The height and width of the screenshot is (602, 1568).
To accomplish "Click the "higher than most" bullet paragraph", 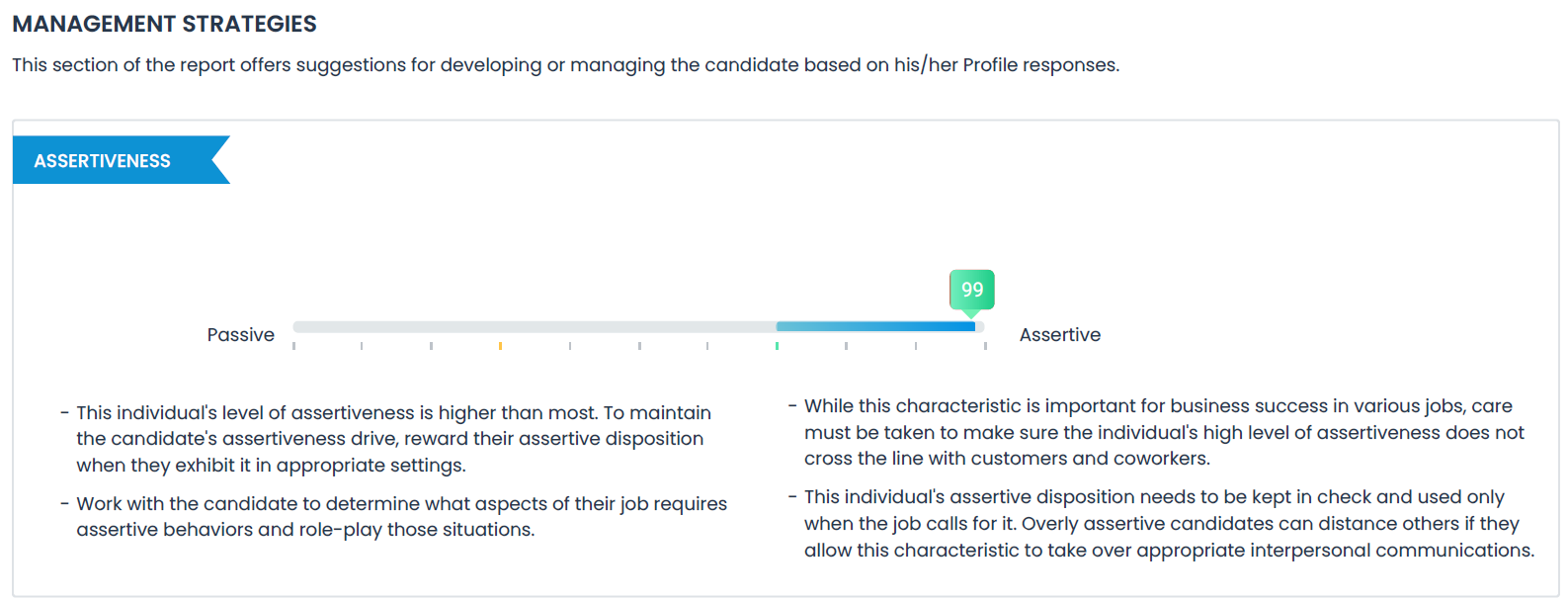I will (x=393, y=439).
